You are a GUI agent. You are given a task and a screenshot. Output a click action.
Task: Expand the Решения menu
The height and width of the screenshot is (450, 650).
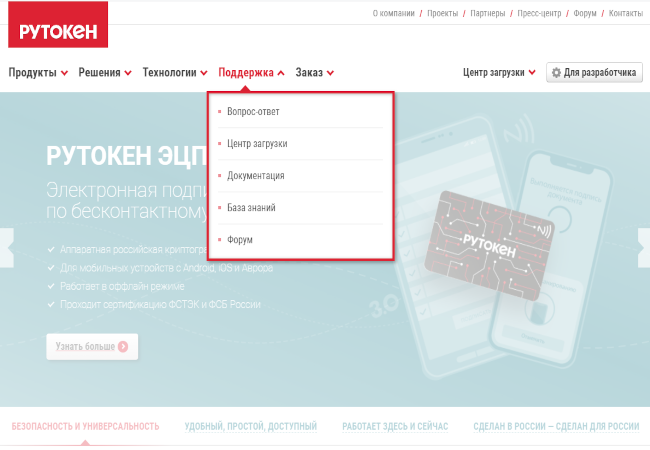tap(105, 73)
